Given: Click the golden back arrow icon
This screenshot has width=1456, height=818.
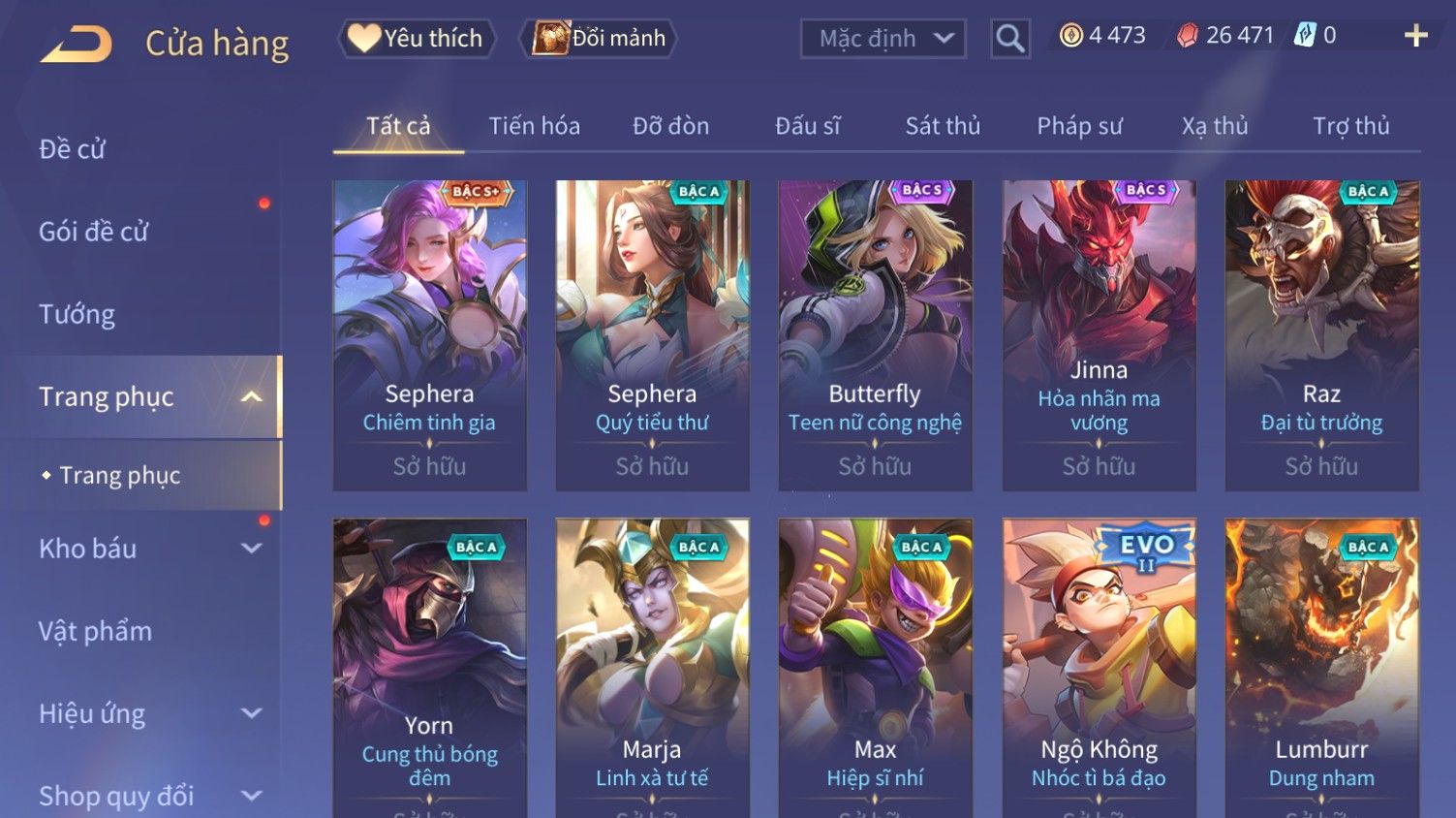Looking at the screenshot, I should tap(77, 45).
